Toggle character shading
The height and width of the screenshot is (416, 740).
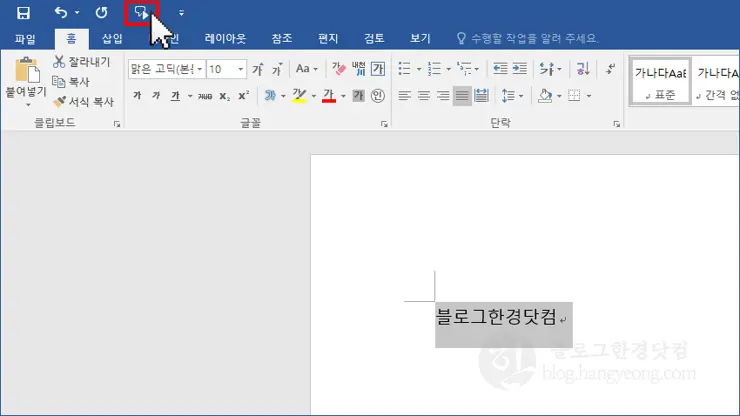click(x=359, y=96)
